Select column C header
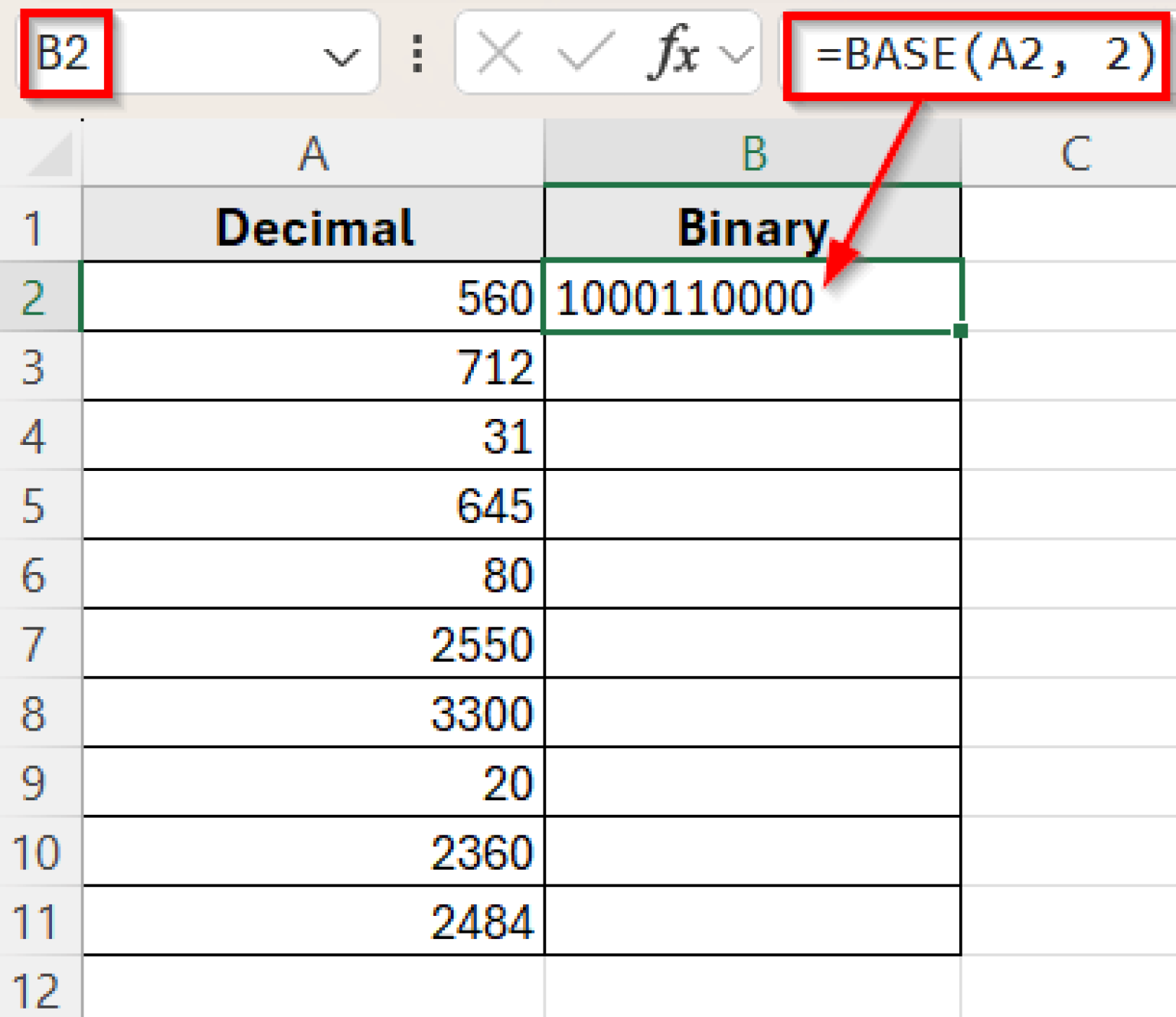The image size is (1176, 1017). pyautogui.click(x=1075, y=154)
